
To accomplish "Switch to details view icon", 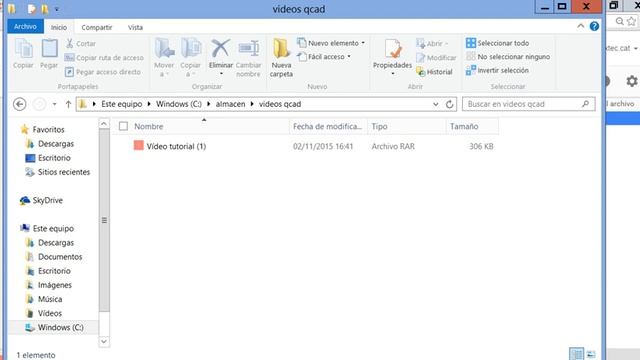I will pos(576,353).
